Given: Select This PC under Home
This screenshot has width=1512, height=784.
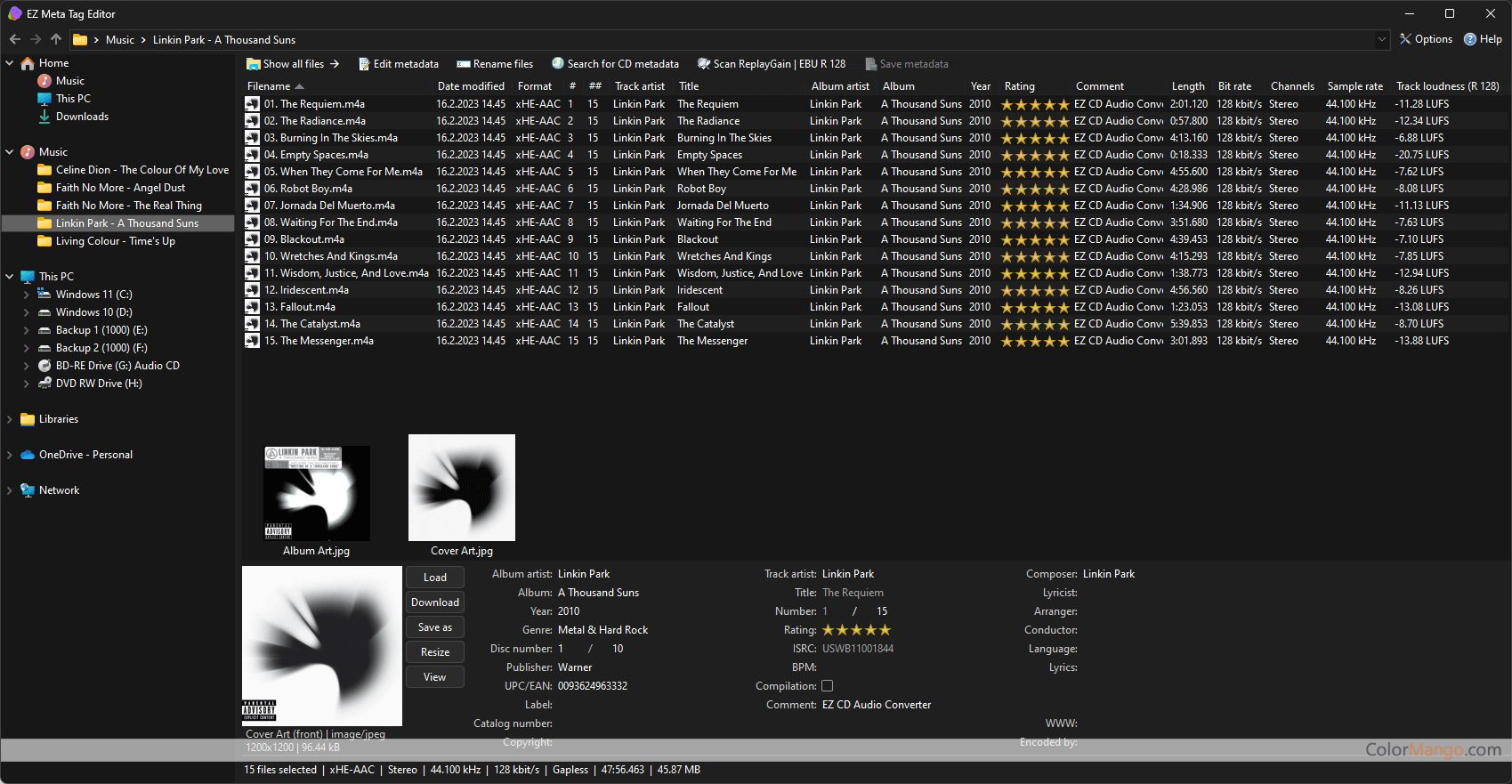Looking at the screenshot, I should tap(73, 99).
